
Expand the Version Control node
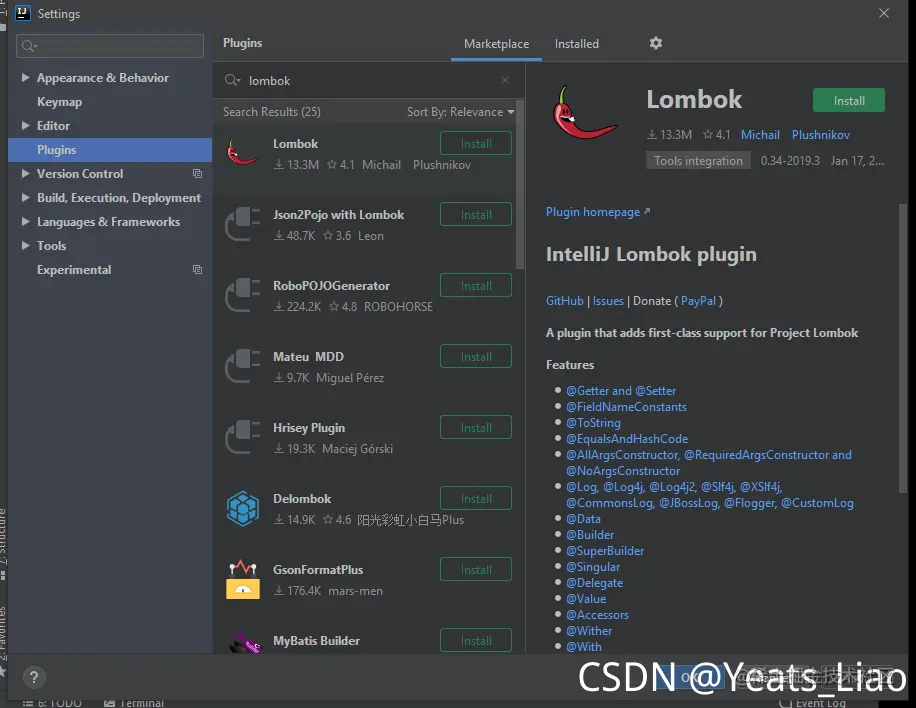coord(25,173)
